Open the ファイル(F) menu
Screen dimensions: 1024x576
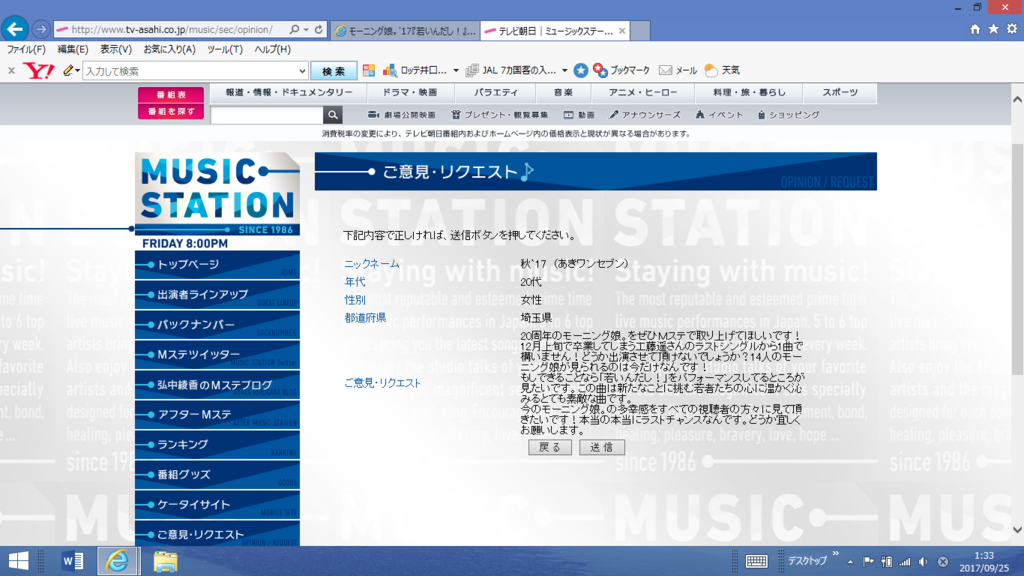[x=26, y=50]
